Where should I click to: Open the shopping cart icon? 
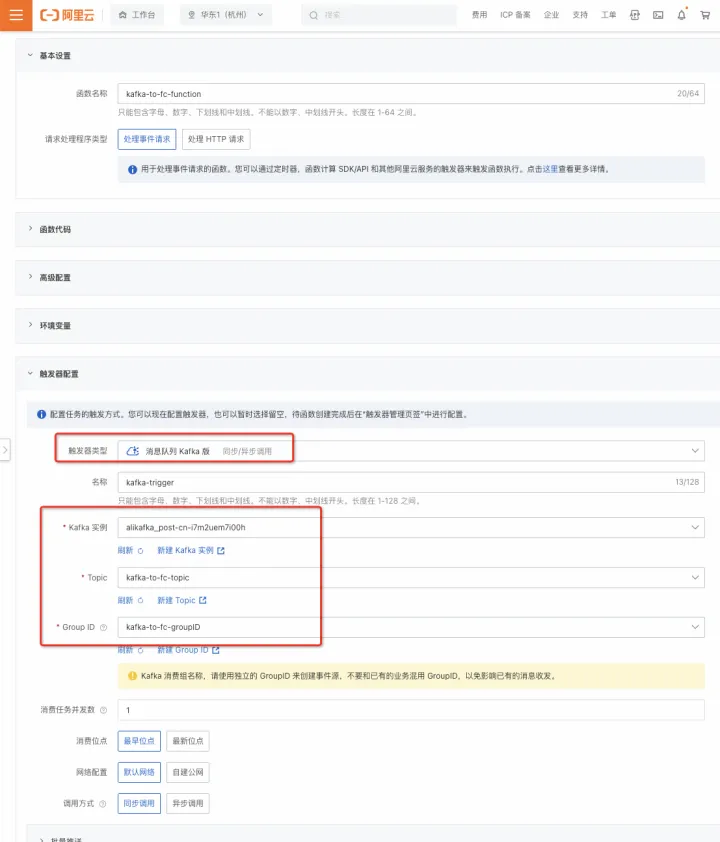tap(705, 15)
